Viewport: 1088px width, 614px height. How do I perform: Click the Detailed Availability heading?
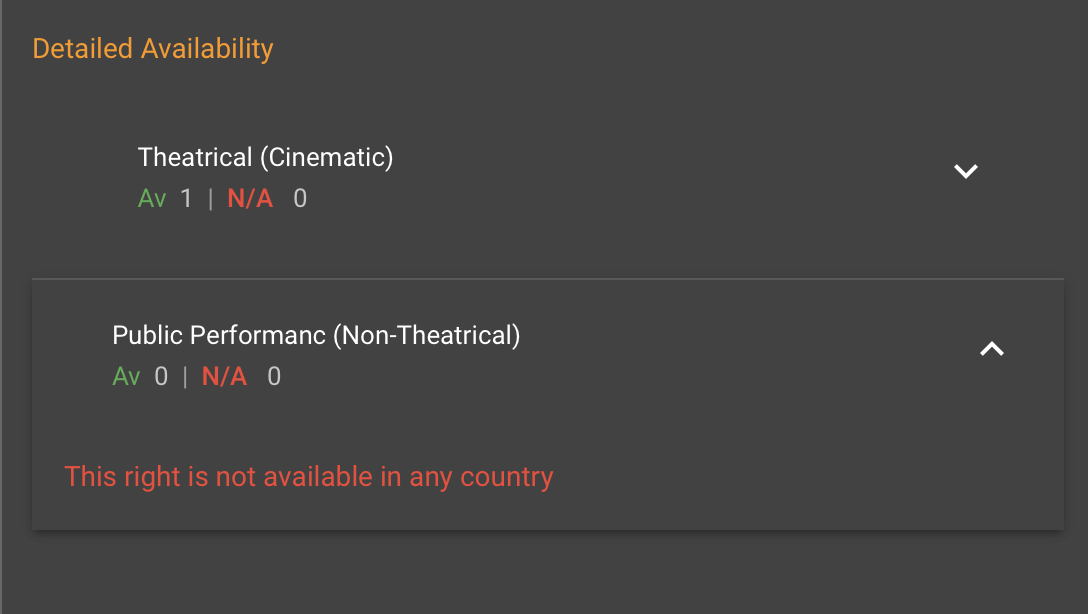tap(153, 48)
